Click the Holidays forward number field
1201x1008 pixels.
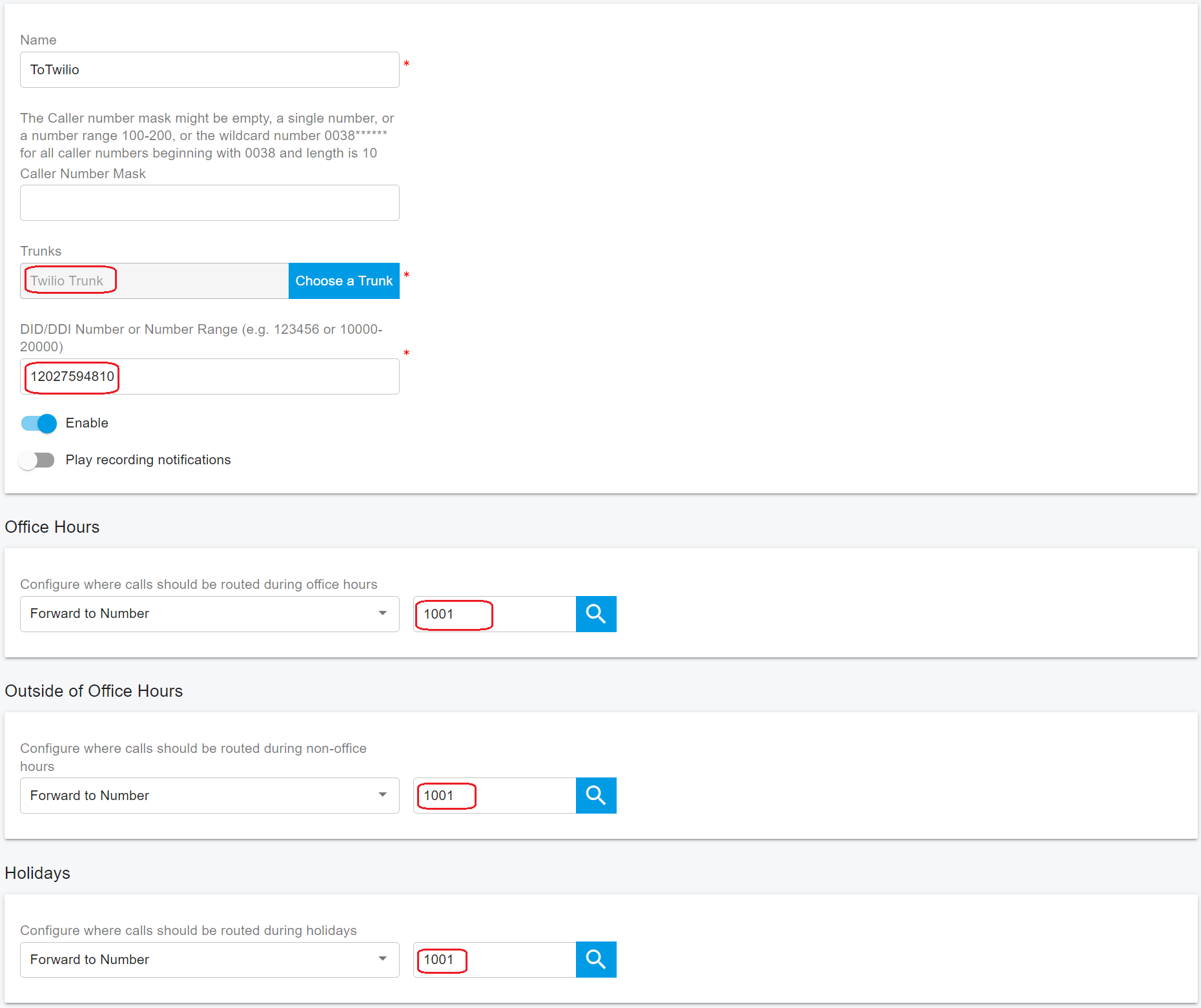coord(494,960)
